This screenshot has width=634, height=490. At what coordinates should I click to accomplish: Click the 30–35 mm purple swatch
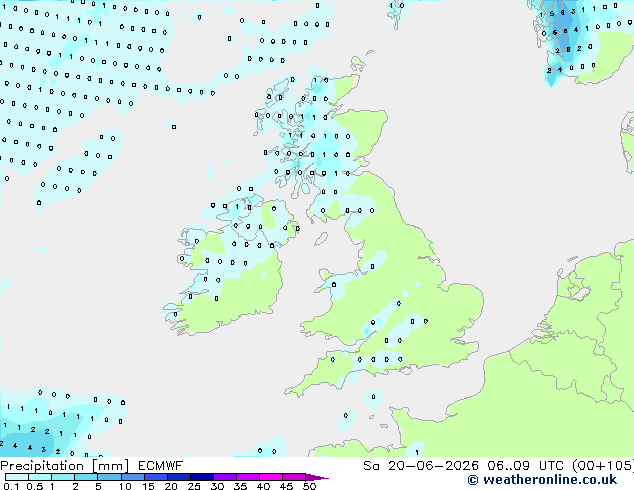point(225,477)
